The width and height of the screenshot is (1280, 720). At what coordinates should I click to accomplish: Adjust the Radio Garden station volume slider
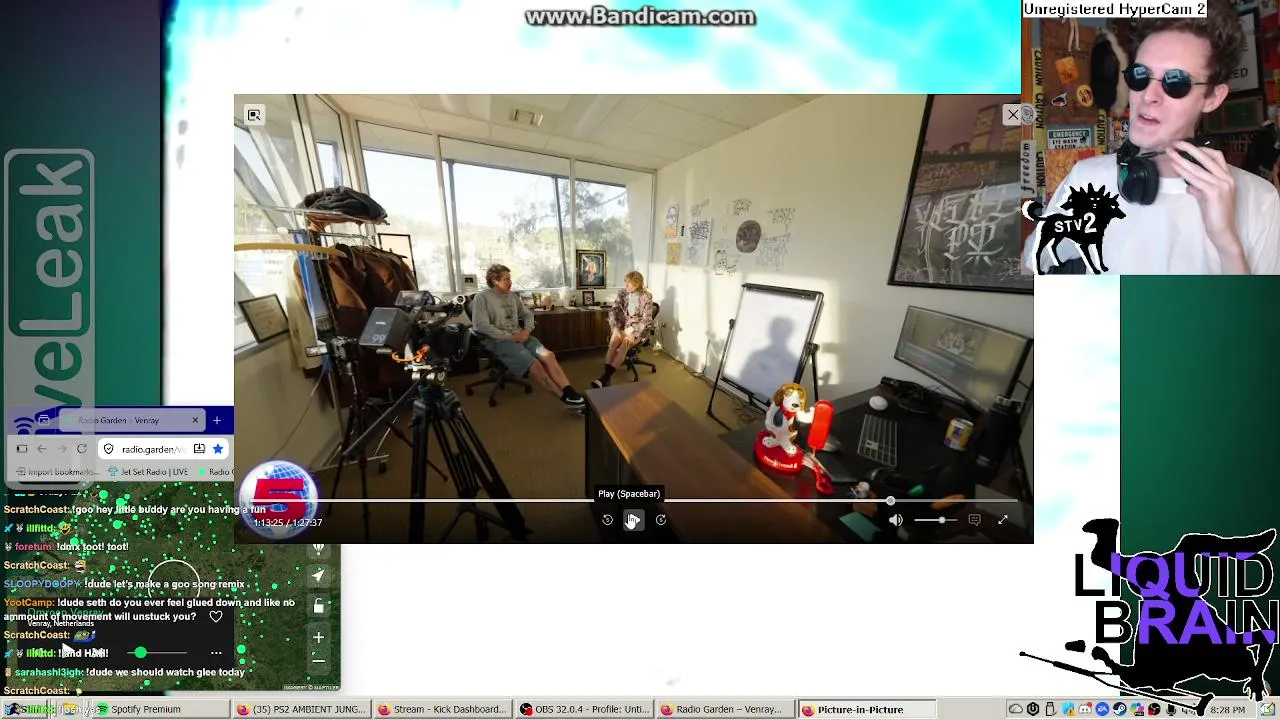(x=159, y=653)
